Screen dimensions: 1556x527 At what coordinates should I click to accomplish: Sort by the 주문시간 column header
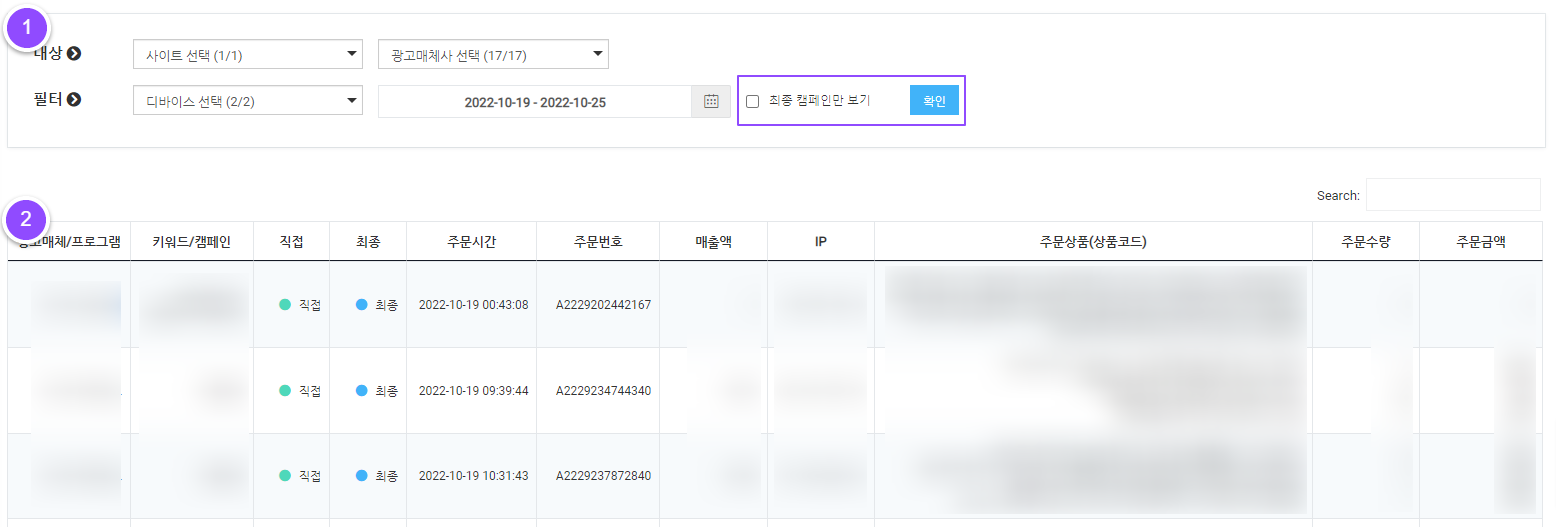[471, 242]
